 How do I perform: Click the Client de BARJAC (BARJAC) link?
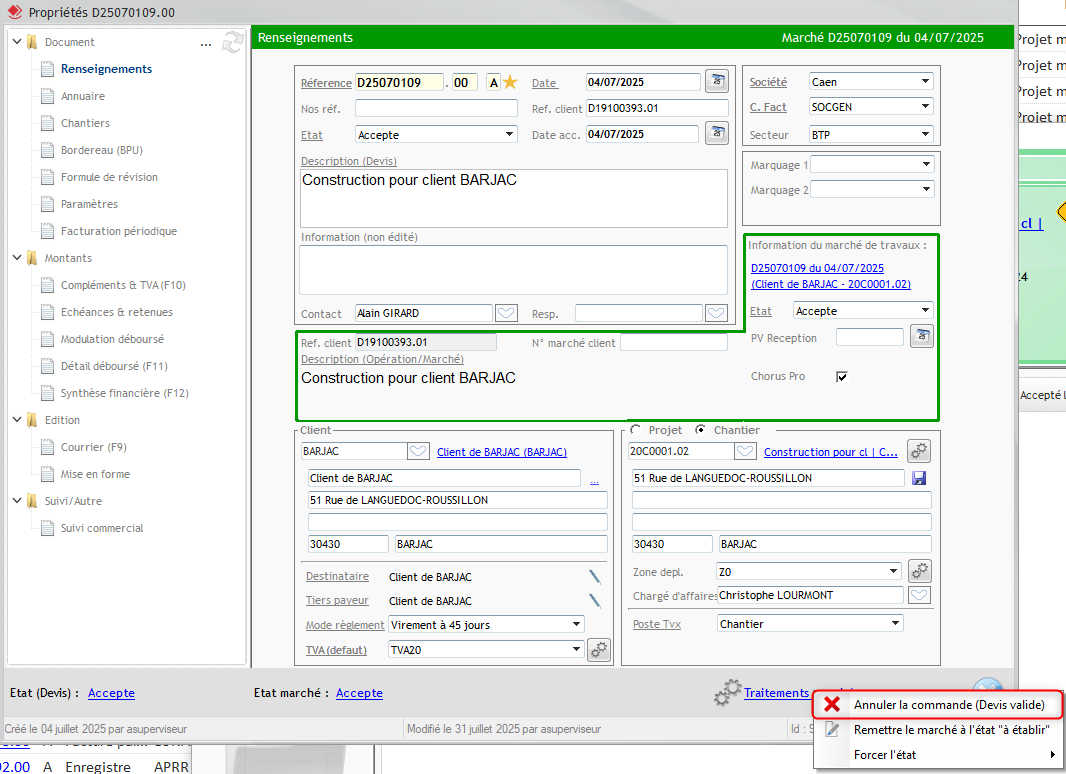[x=502, y=452]
